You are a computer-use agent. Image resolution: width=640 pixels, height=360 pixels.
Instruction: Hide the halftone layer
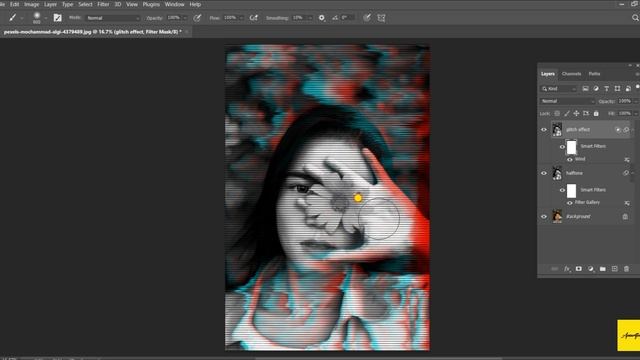coord(544,173)
